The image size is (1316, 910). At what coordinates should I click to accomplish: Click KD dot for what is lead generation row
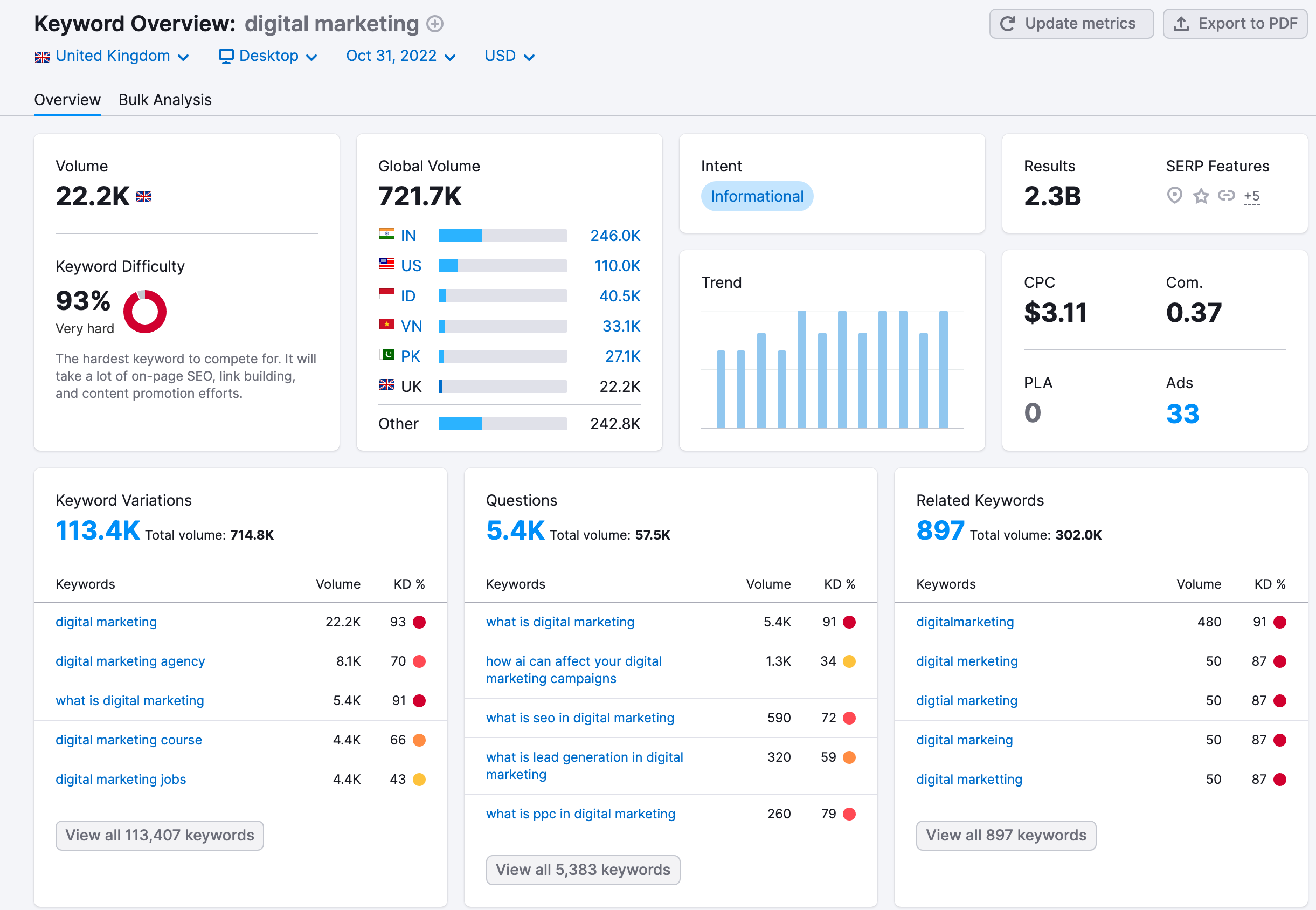pyautogui.click(x=849, y=757)
